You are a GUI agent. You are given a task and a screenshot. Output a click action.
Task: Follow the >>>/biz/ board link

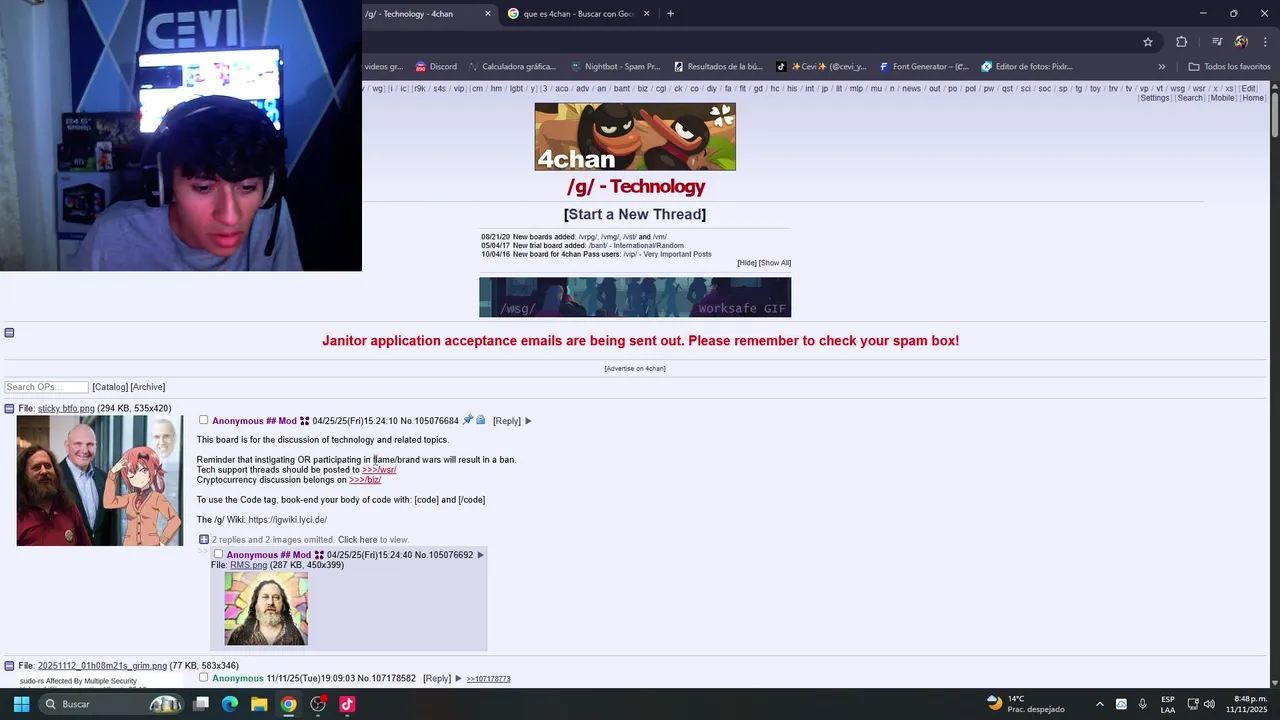pos(365,480)
